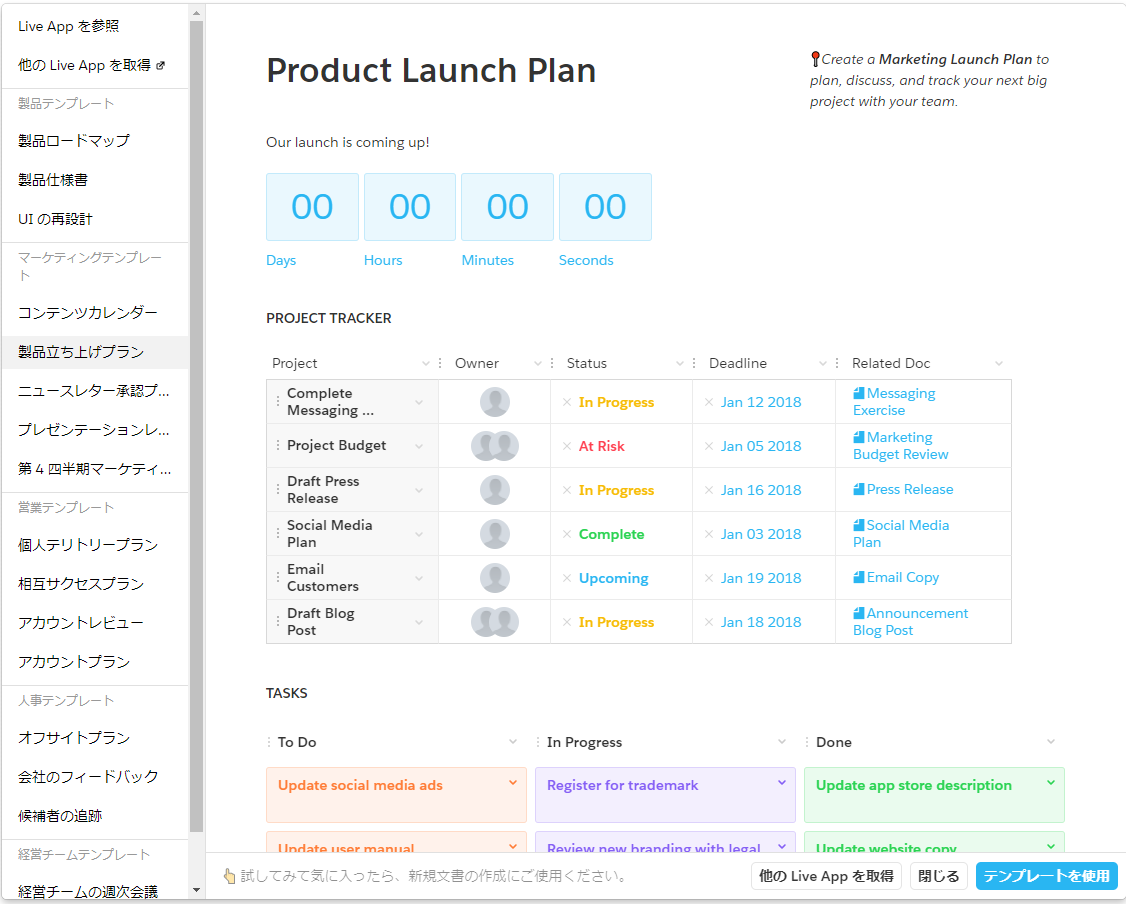The image size is (1126, 904).
Task: Expand the Update social media ads card chevron
Action: click(513, 783)
